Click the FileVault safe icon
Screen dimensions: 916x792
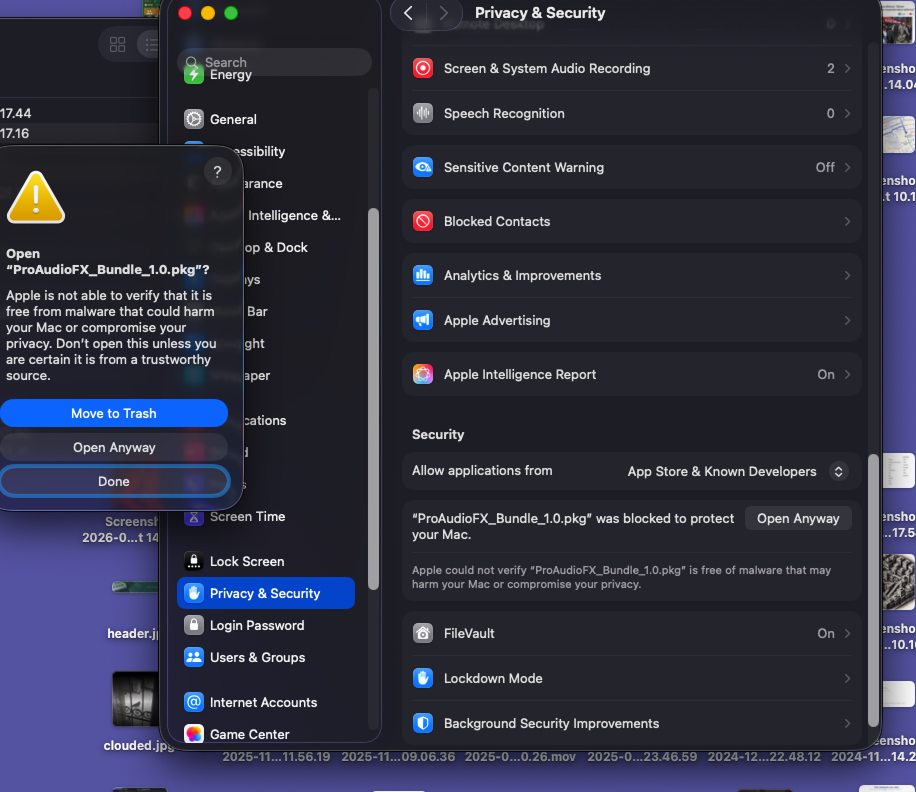423,633
